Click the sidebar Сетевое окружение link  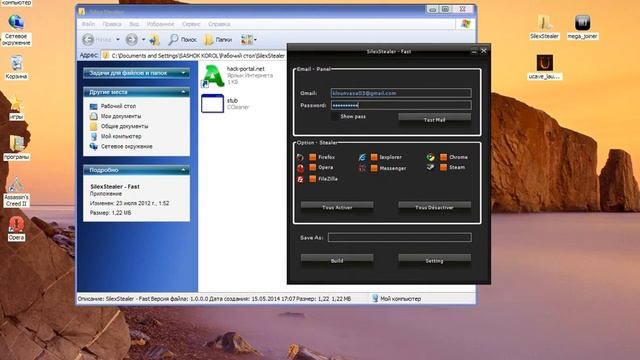127,147
